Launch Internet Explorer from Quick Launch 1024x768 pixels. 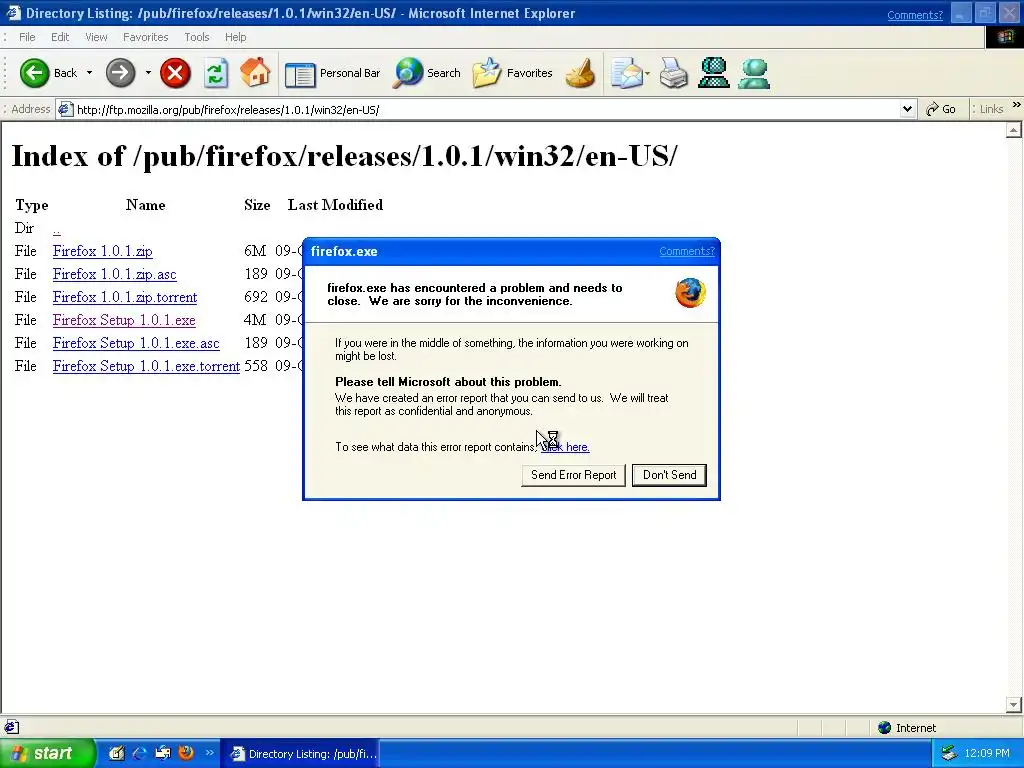click(139, 753)
